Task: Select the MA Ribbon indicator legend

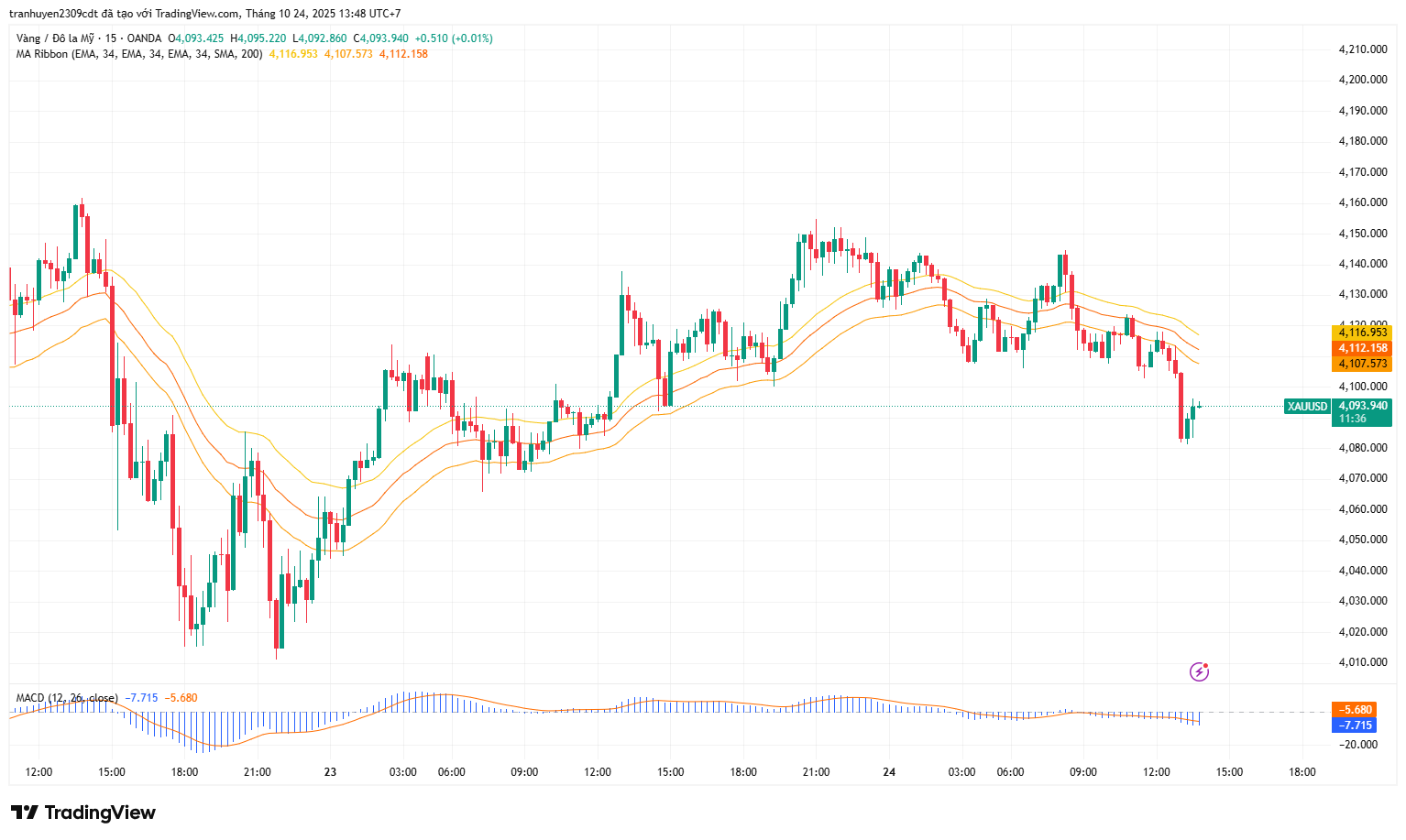Action: [x=138, y=54]
